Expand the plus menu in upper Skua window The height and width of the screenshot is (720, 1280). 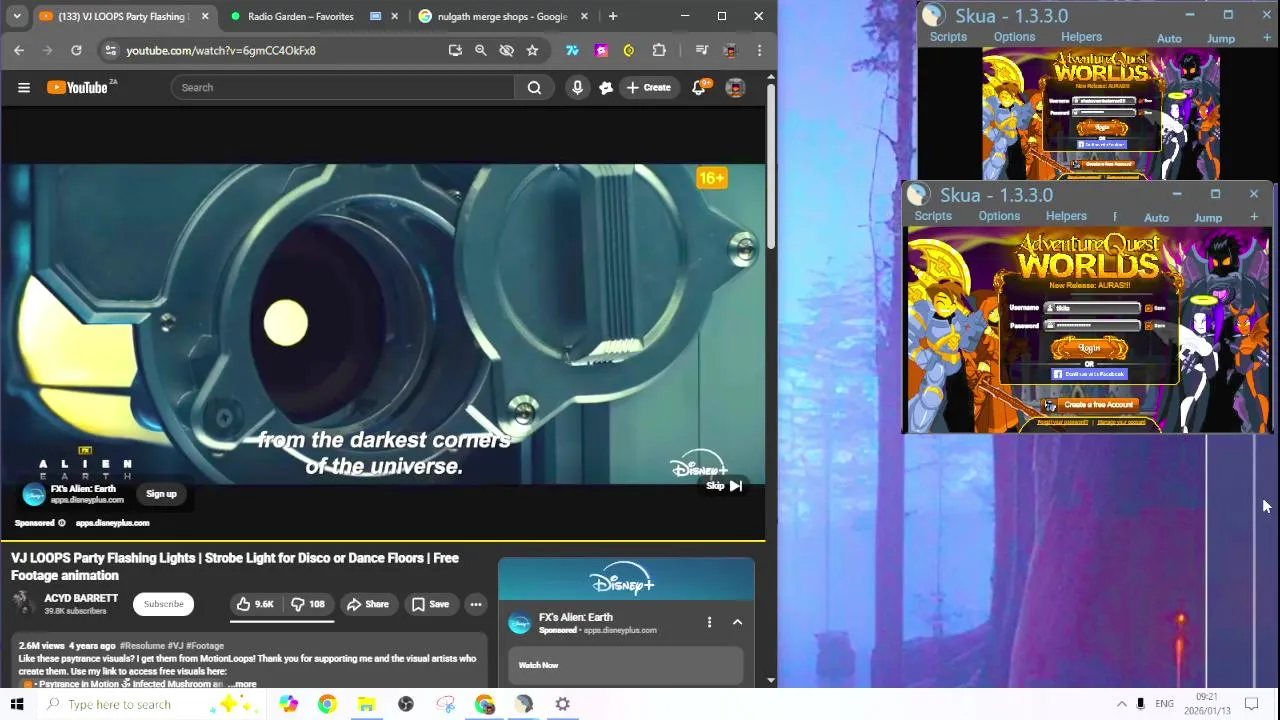(1267, 38)
